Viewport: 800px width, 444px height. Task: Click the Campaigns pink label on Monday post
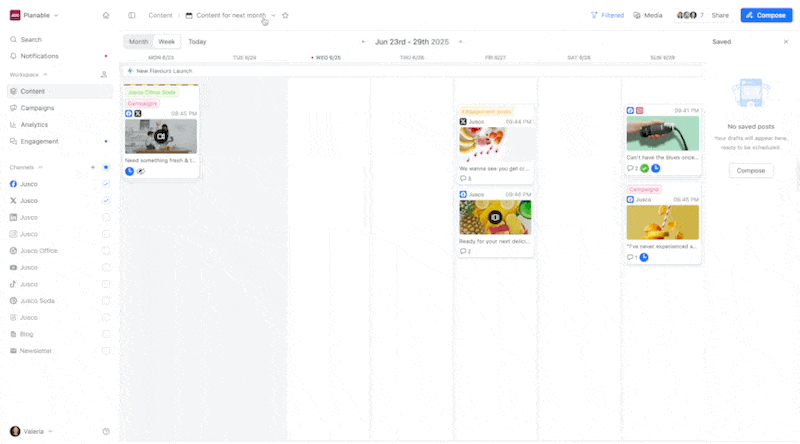pos(143,103)
